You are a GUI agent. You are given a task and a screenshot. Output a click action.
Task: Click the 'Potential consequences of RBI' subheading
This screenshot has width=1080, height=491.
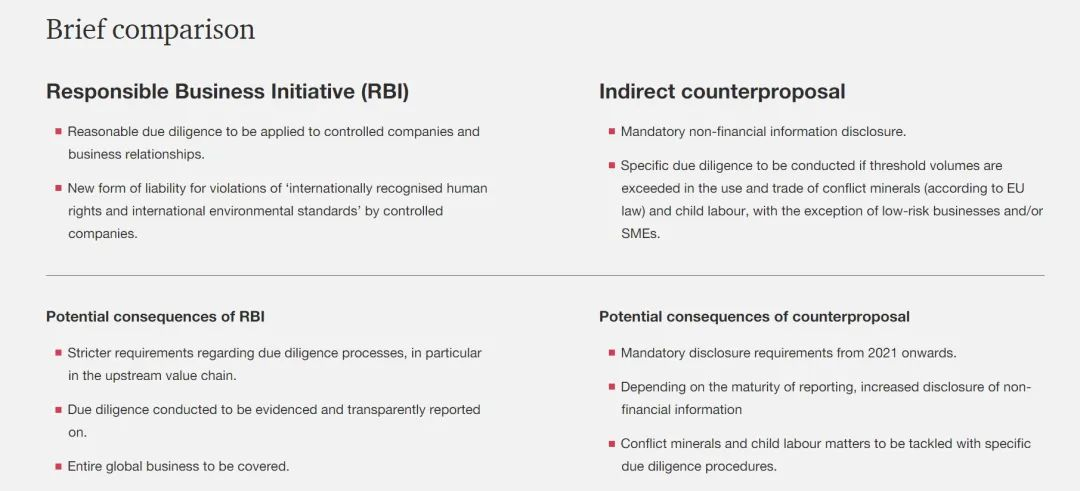[x=155, y=317]
